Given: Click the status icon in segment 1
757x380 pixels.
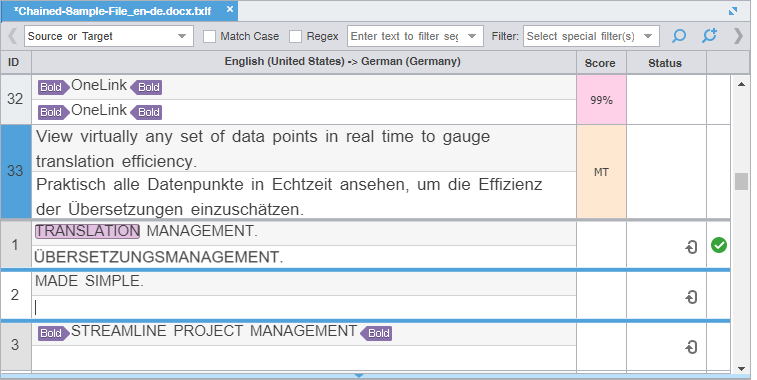Looking at the screenshot, I should coord(691,247).
